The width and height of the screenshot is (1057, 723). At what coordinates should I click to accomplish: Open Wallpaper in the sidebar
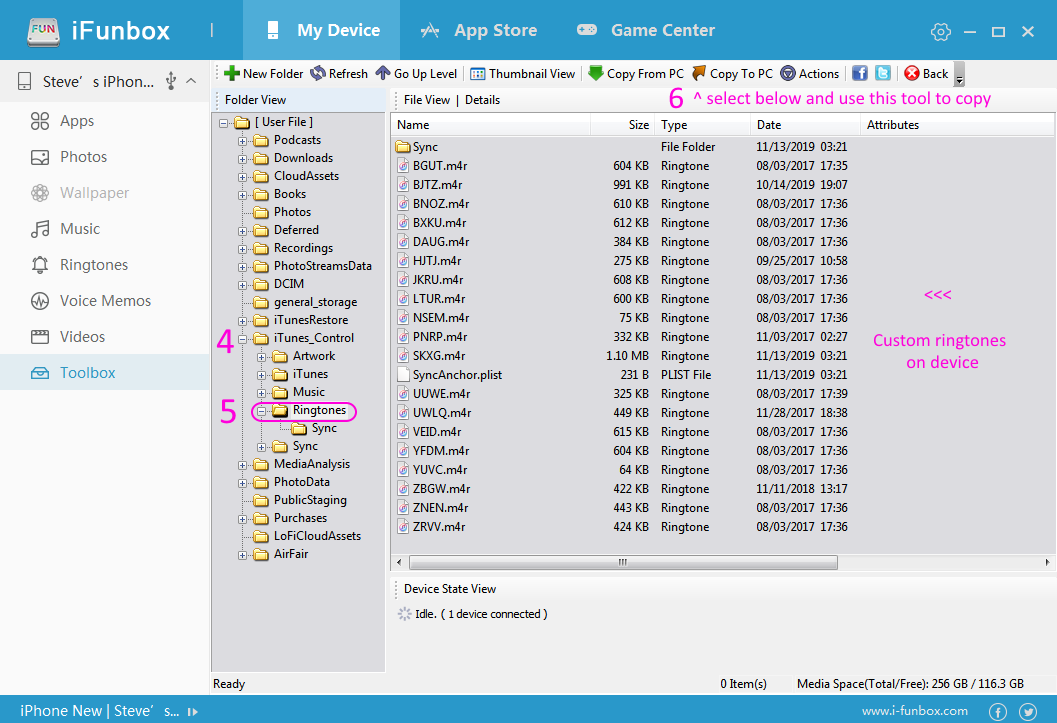tap(104, 193)
